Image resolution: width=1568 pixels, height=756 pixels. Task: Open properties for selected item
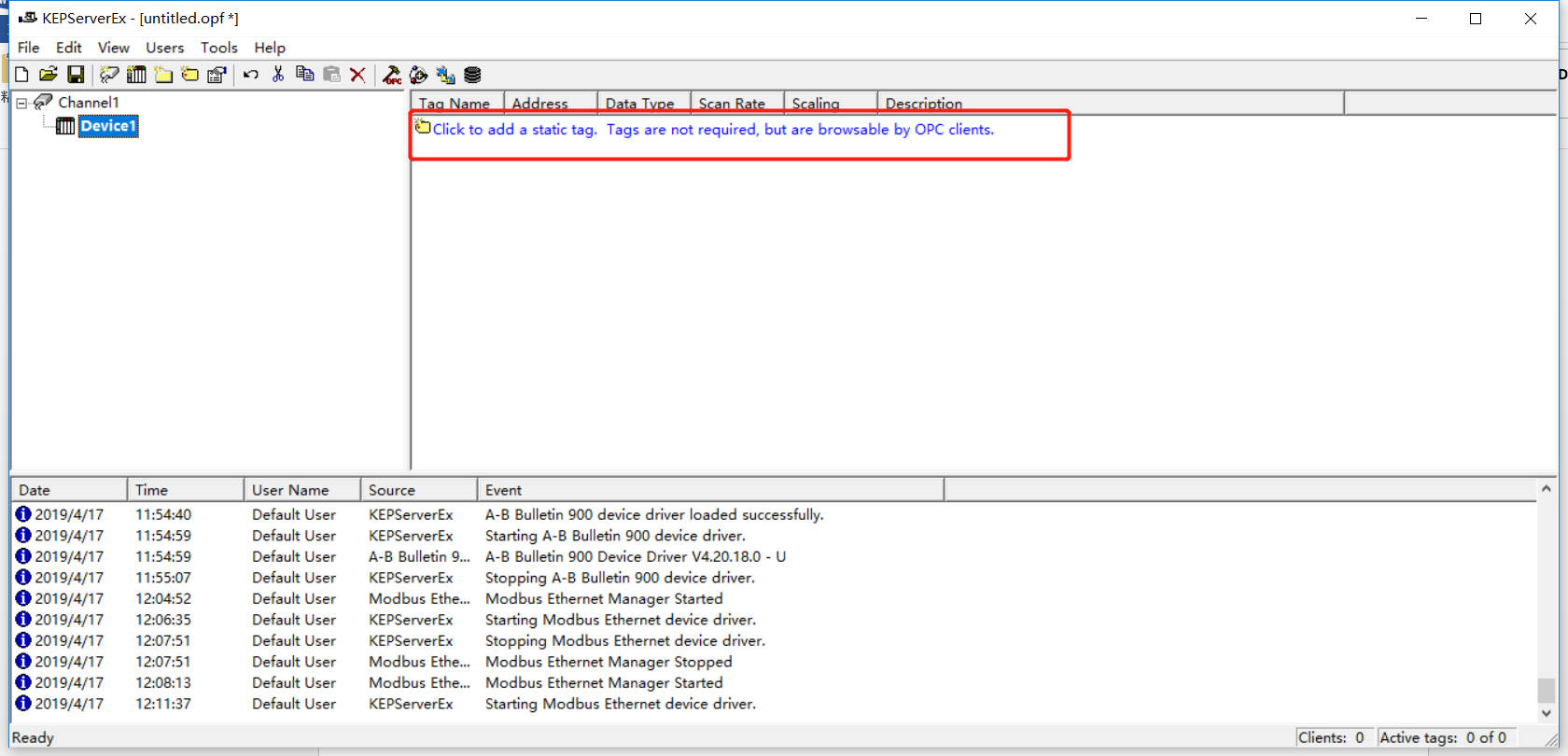tap(217, 75)
